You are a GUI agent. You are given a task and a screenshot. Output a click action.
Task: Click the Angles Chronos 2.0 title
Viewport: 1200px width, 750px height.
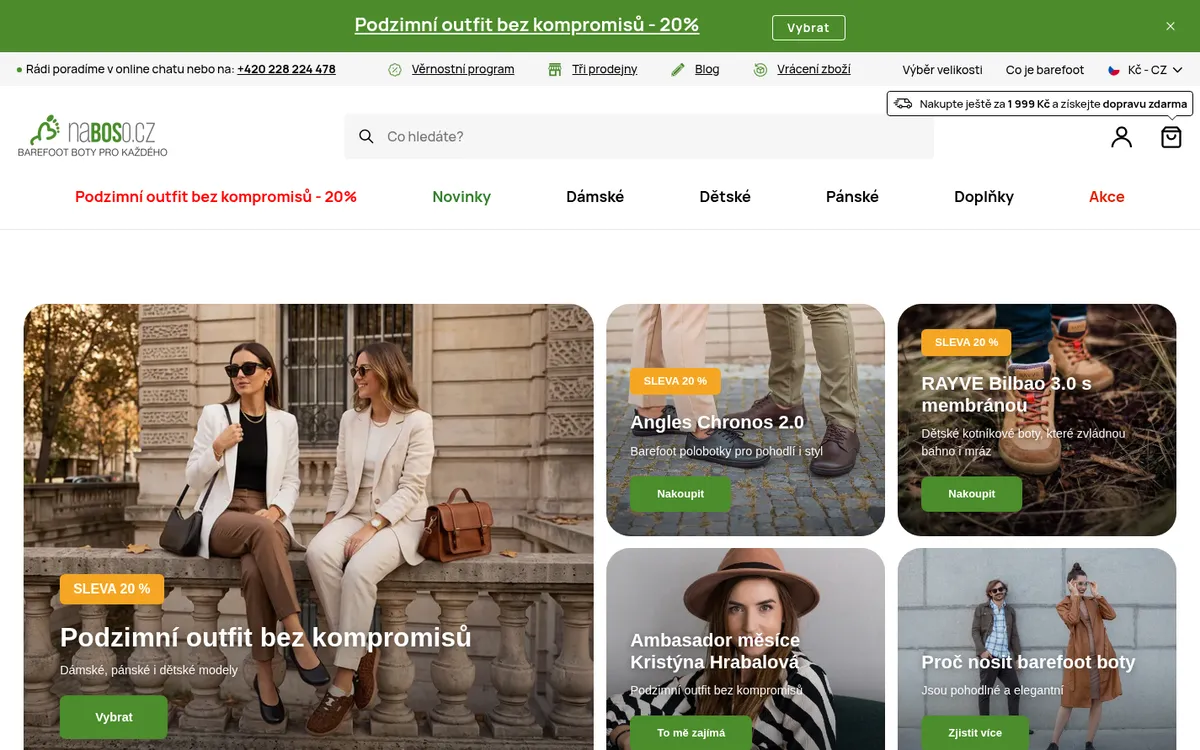[717, 422]
